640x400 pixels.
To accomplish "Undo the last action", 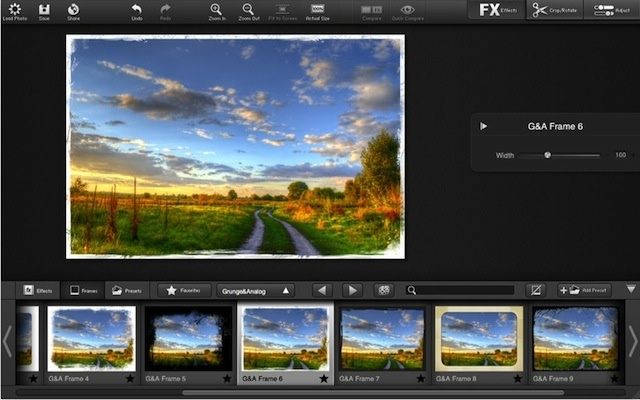I will coord(136,10).
